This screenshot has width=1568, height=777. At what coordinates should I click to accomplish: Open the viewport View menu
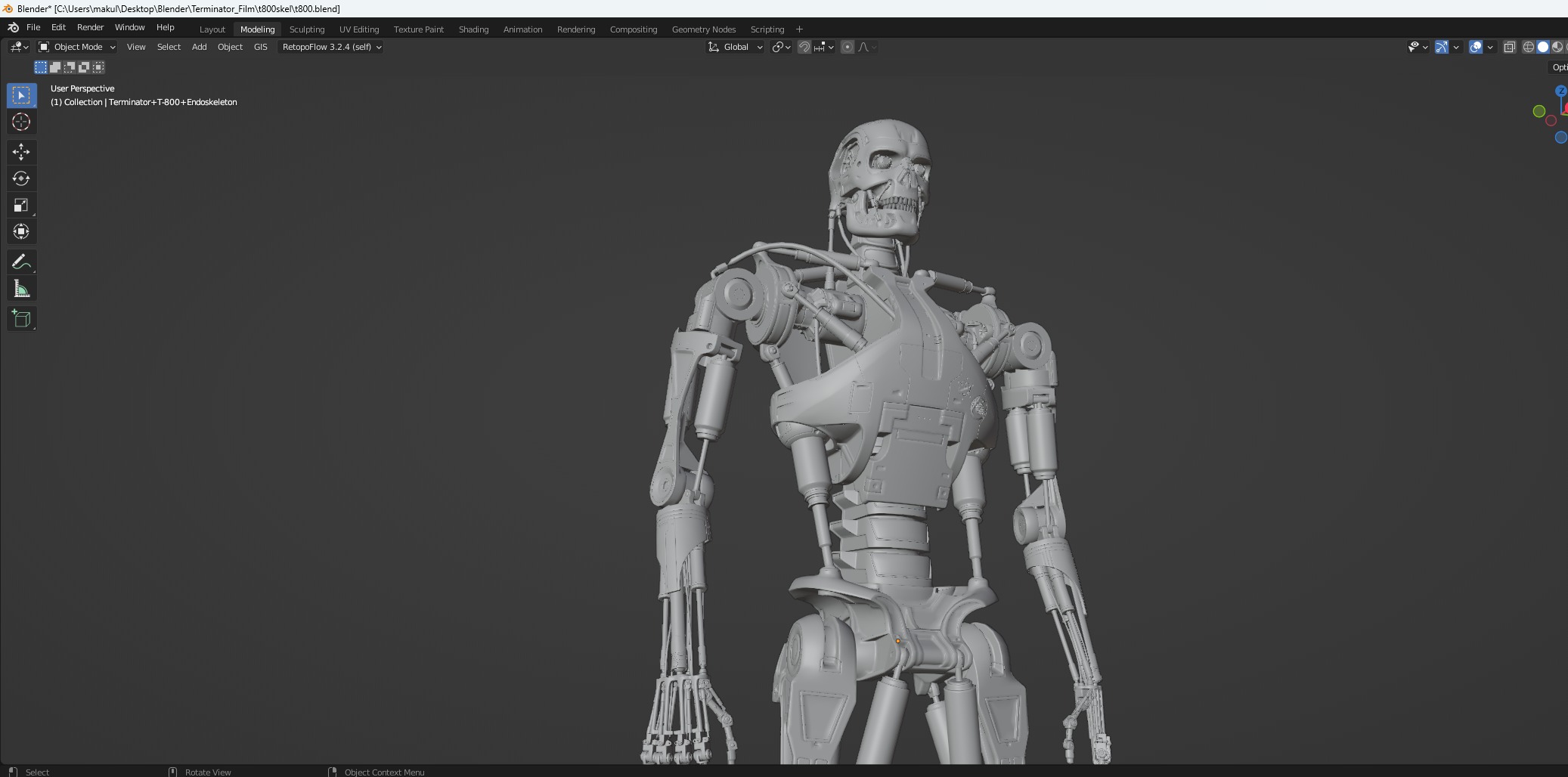coord(136,47)
